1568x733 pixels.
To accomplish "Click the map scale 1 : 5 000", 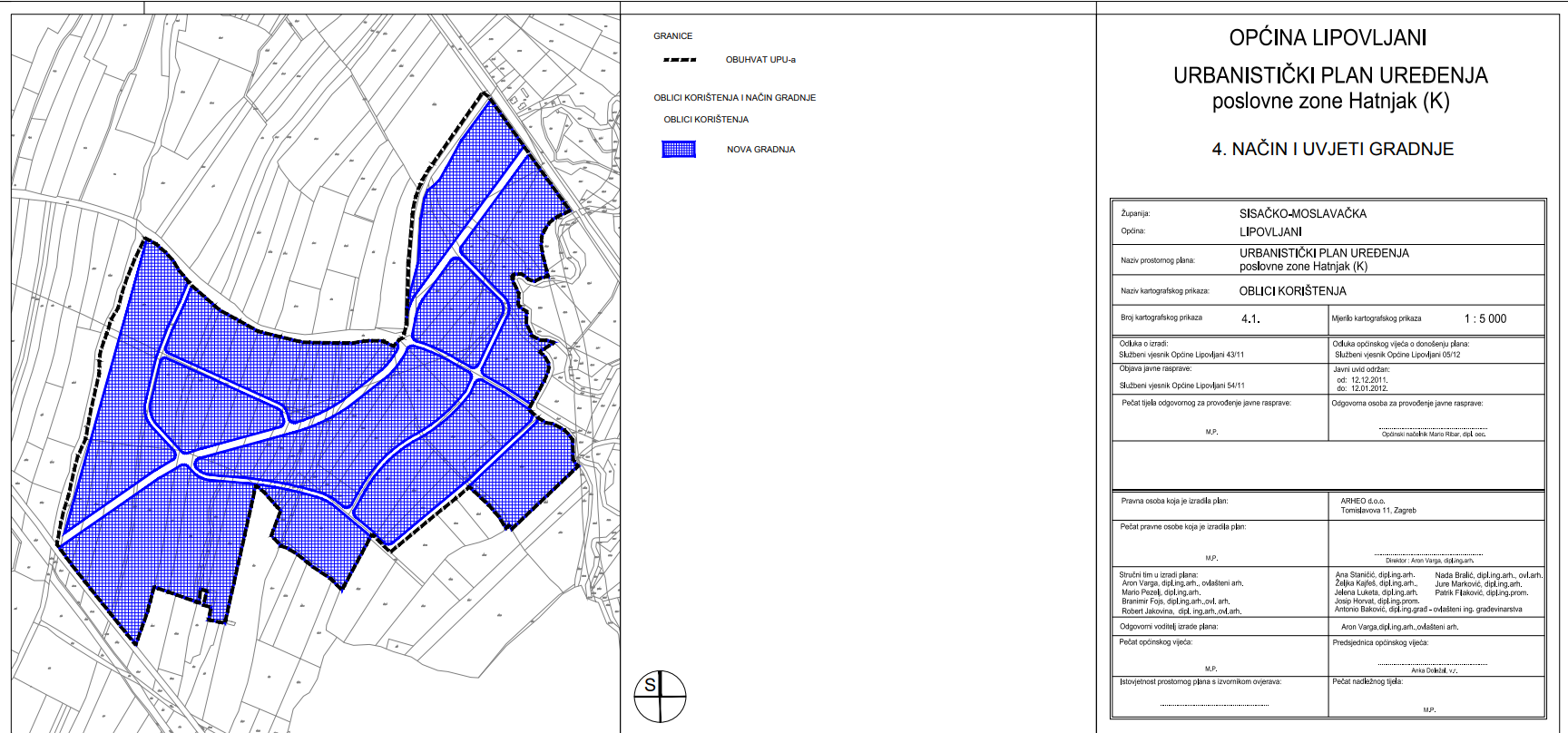I will point(1485,318).
